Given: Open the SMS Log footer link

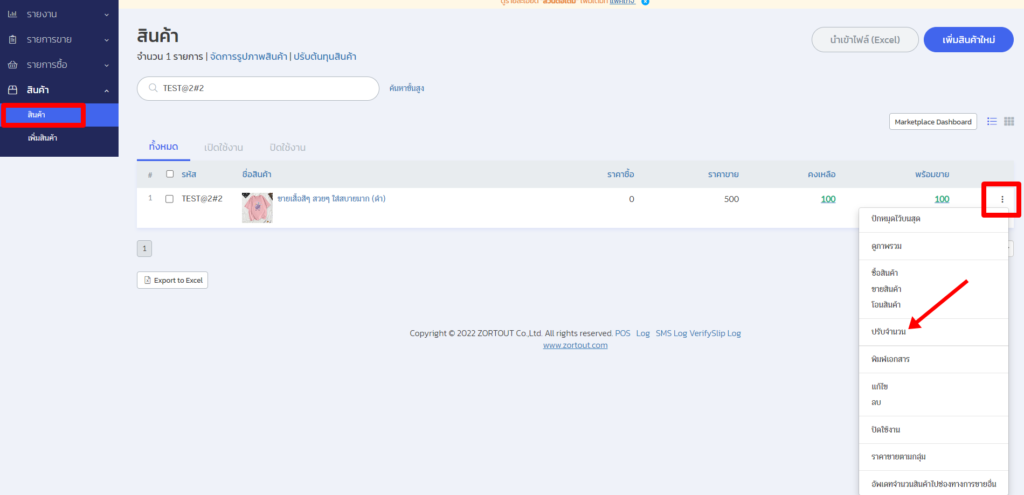Looking at the screenshot, I should point(671,333).
